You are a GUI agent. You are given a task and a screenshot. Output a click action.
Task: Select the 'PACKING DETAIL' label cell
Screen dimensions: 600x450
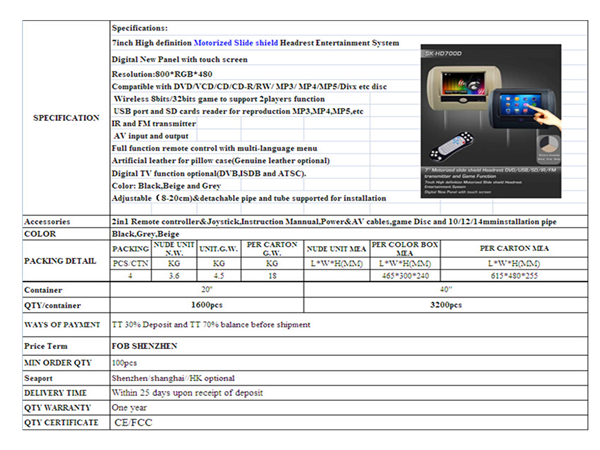(66, 261)
